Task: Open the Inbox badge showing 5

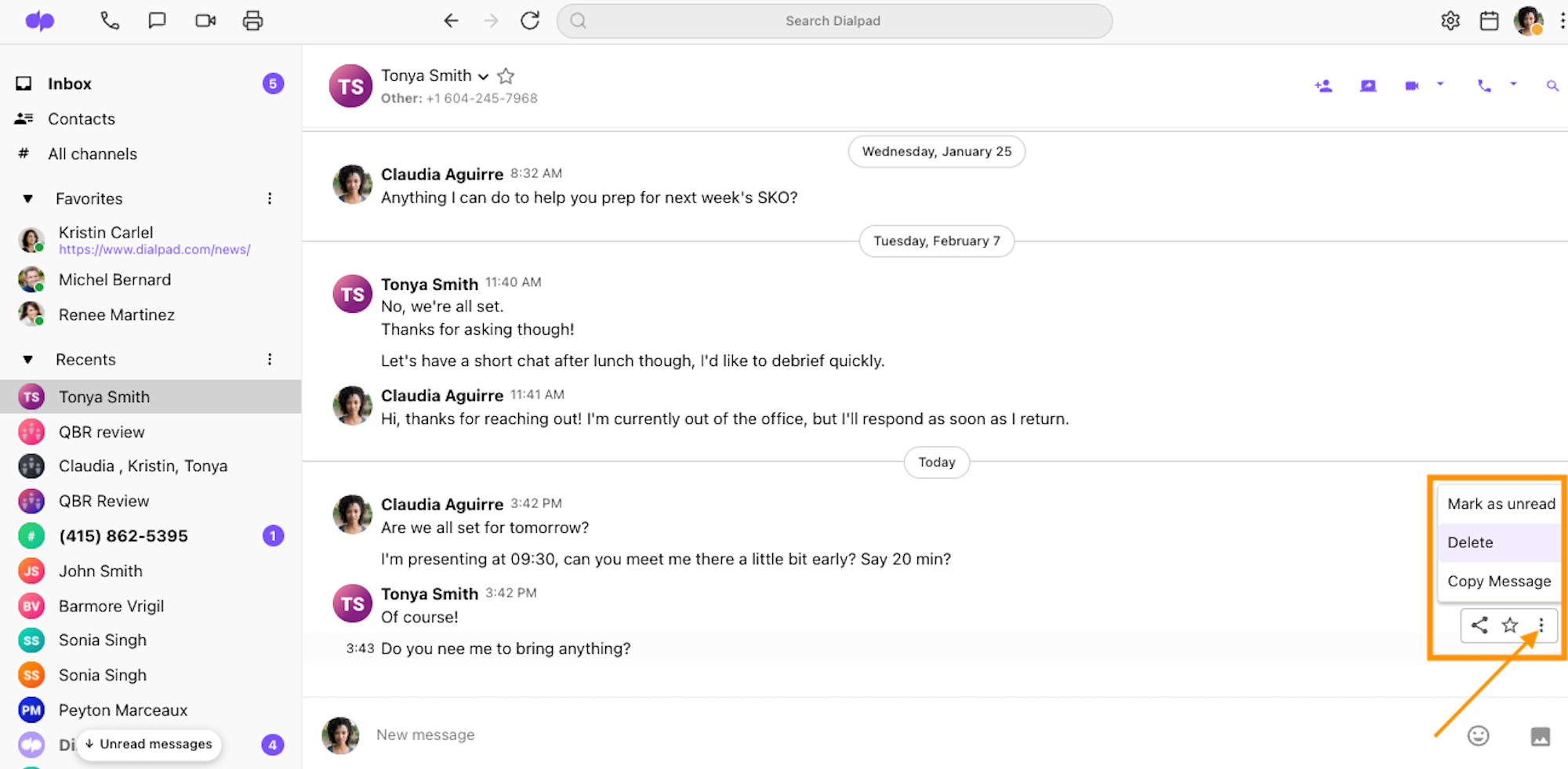Action: click(x=273, y=83)
